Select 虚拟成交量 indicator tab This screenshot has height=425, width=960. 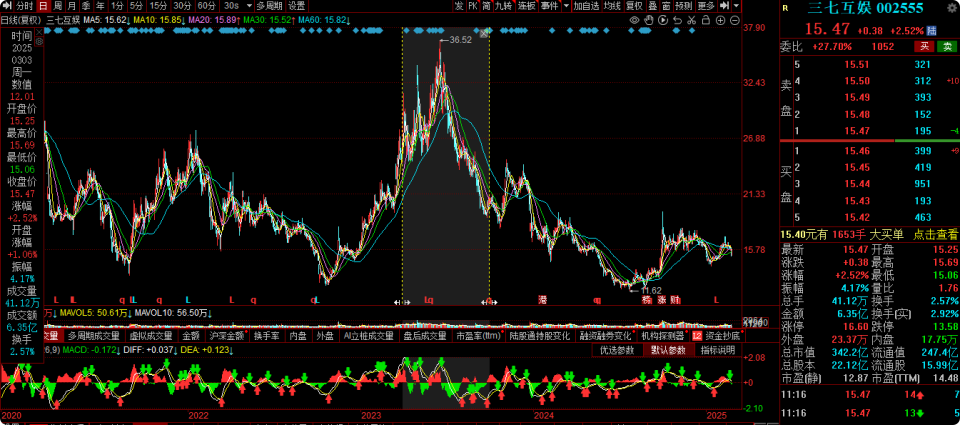click(x=151, y=336)
